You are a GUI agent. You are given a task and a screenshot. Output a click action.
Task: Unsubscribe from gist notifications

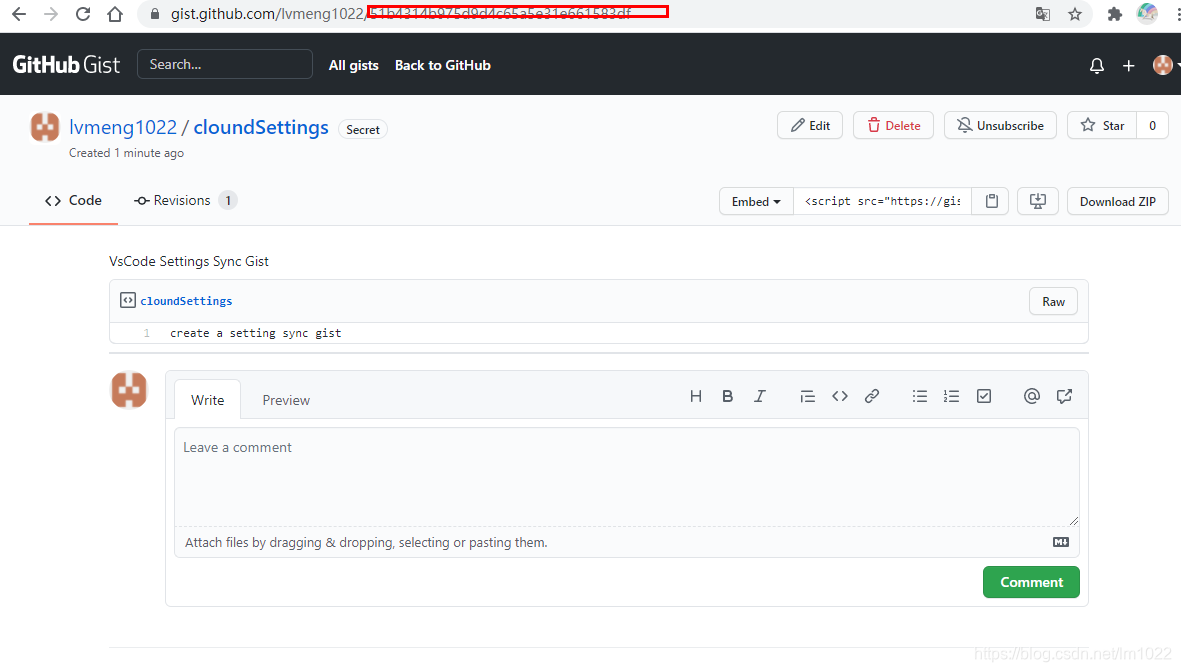[x=999, y=125]
